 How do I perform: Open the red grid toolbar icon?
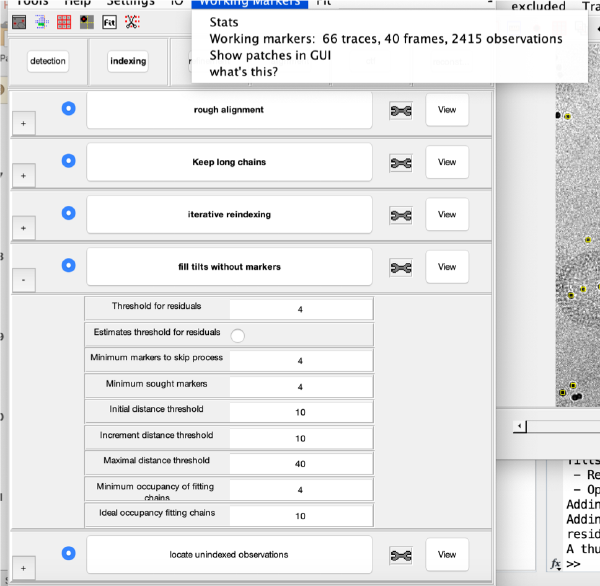pos(64,22)
